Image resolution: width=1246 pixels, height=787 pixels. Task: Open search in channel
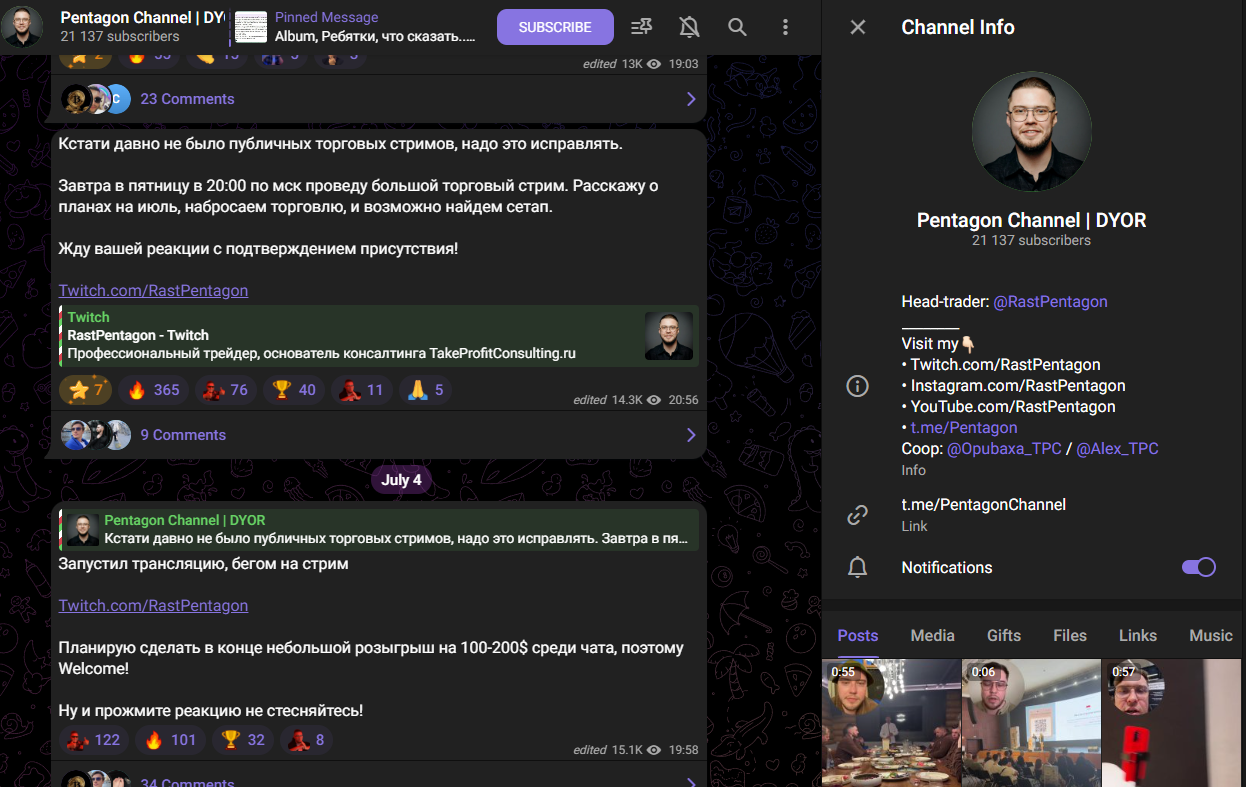click(737, 27)
